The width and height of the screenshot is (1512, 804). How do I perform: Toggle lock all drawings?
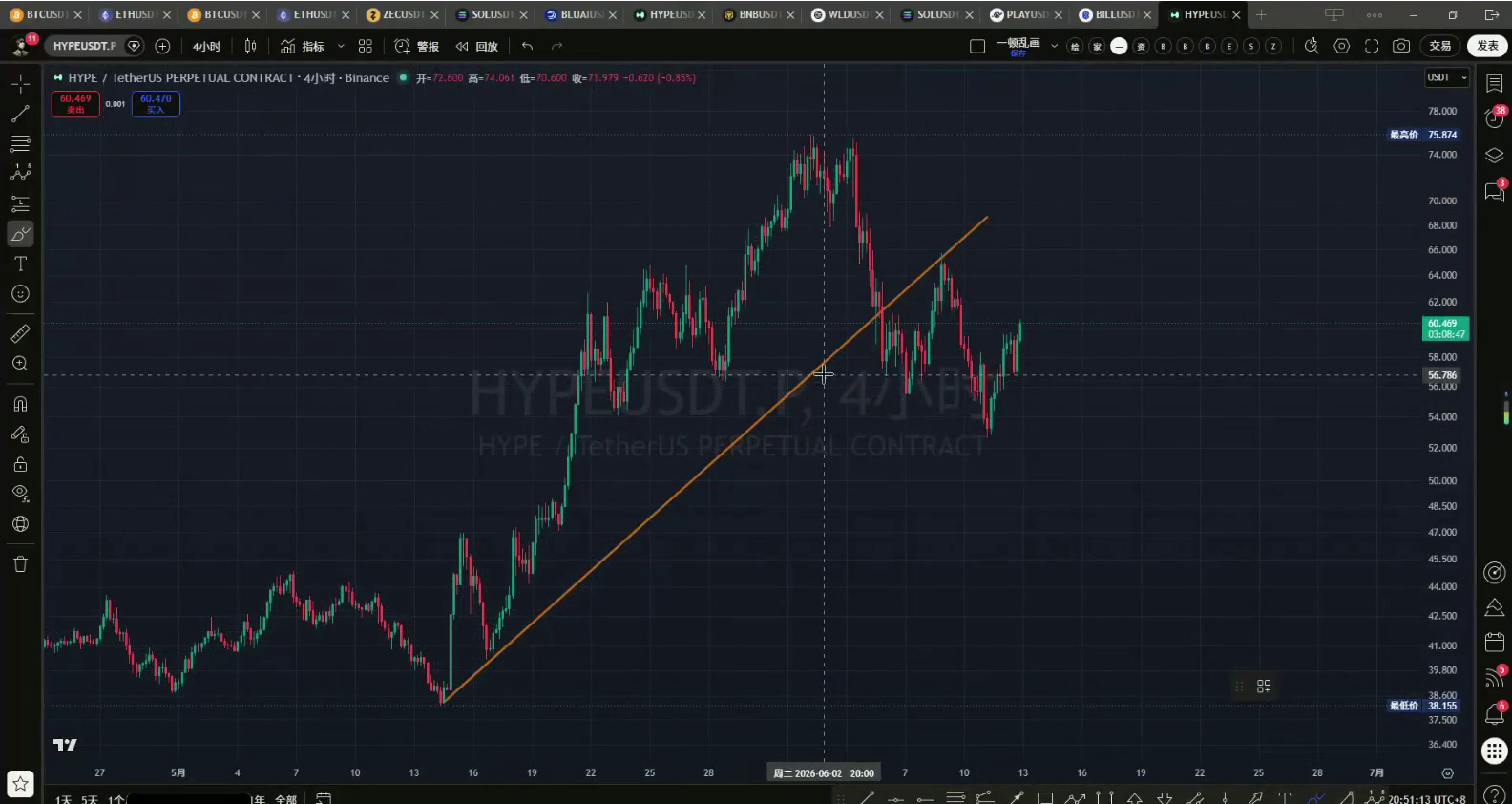20,465
